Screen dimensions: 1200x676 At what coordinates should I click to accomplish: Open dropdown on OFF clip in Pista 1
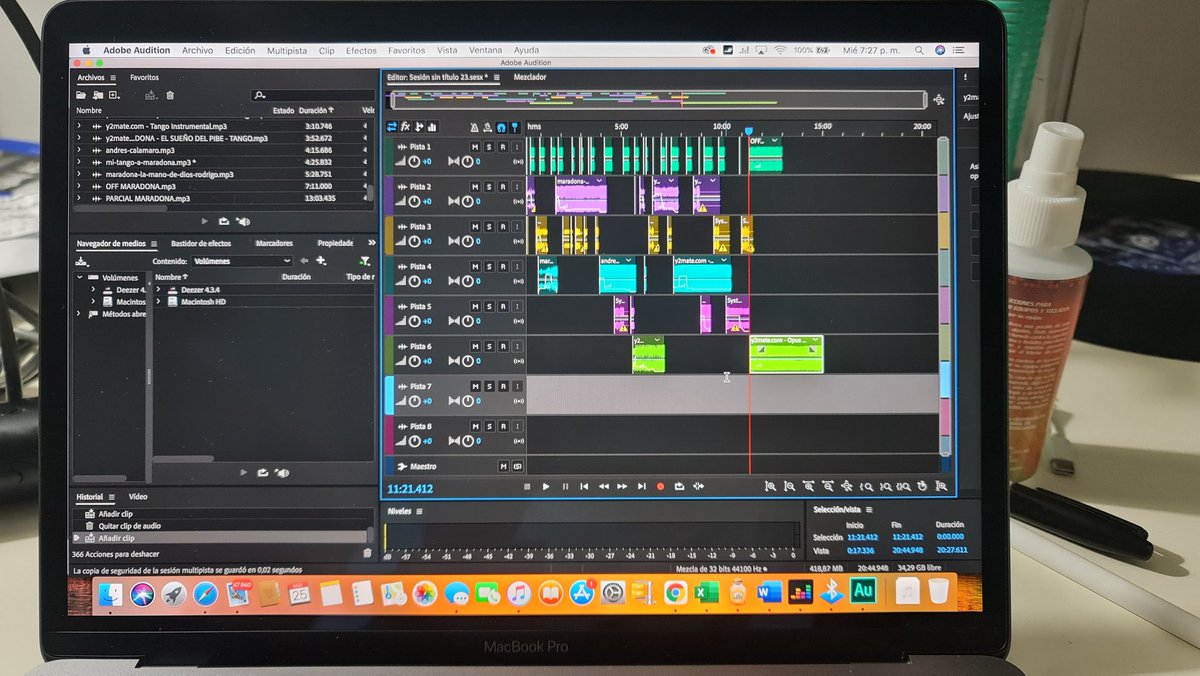click(775, 141)
